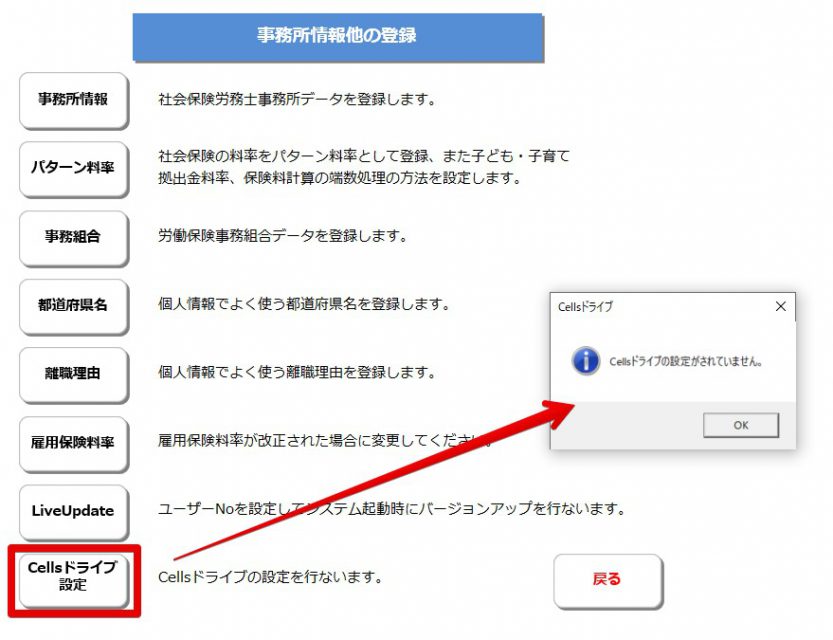Click the 労働保険事務組合データを登録します description
Screen dimensions: 833x640
283,236
